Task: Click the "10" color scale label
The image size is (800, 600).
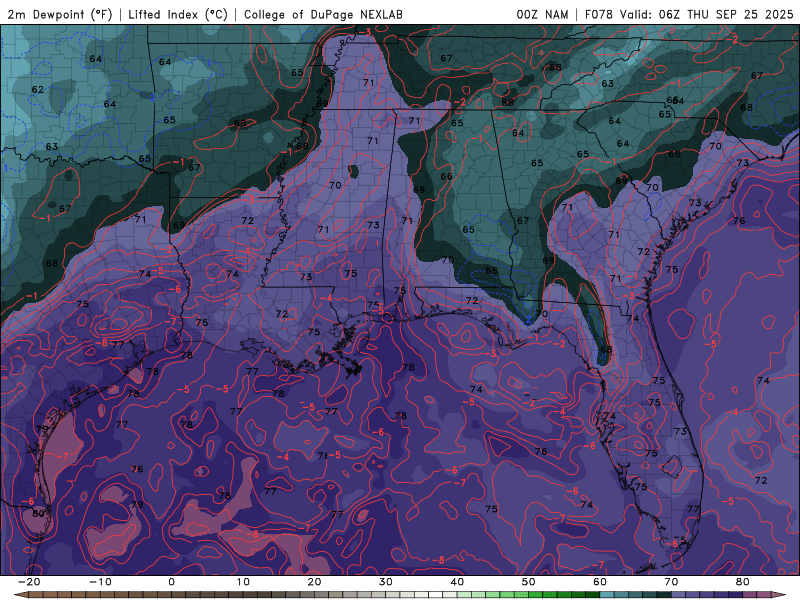Action: [x=243, y=582]
